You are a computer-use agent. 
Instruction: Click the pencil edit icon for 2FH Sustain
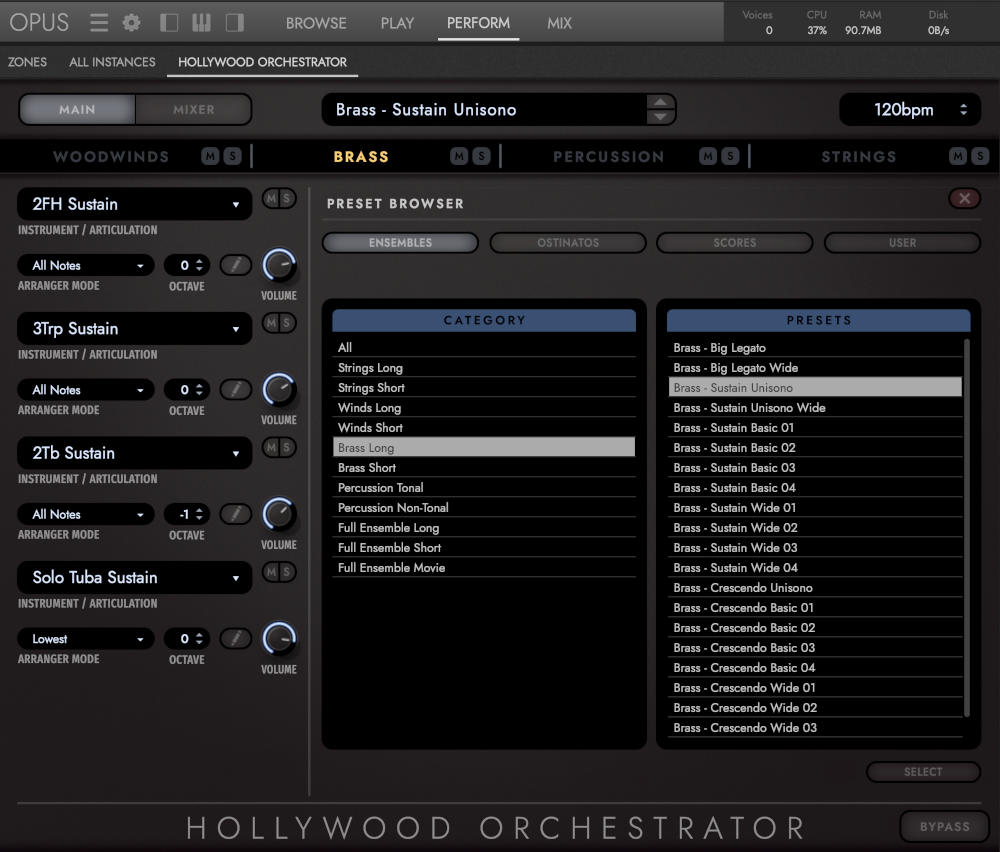coord(236,264)
